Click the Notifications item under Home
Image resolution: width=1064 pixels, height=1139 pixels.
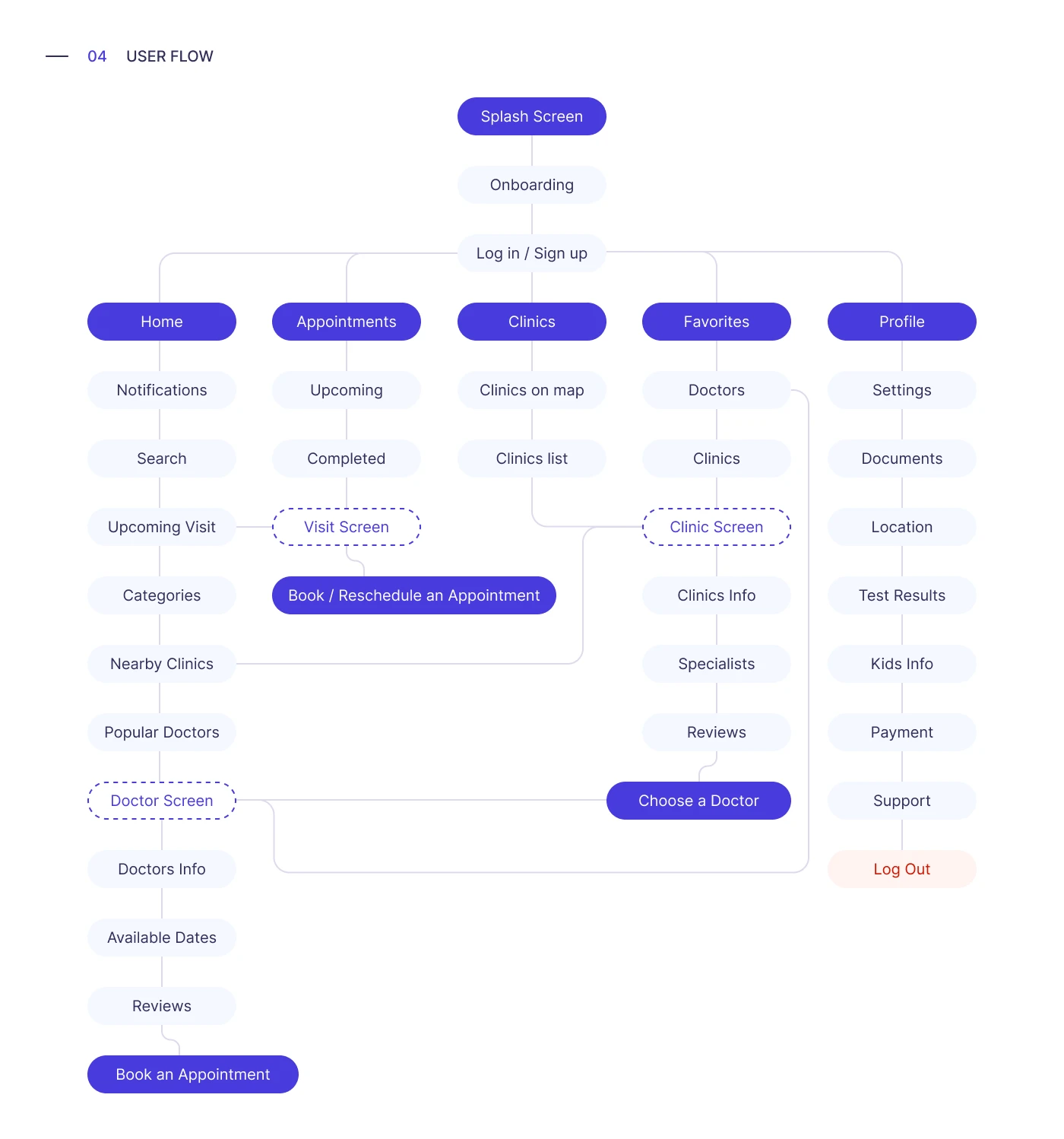coord(161,390)
